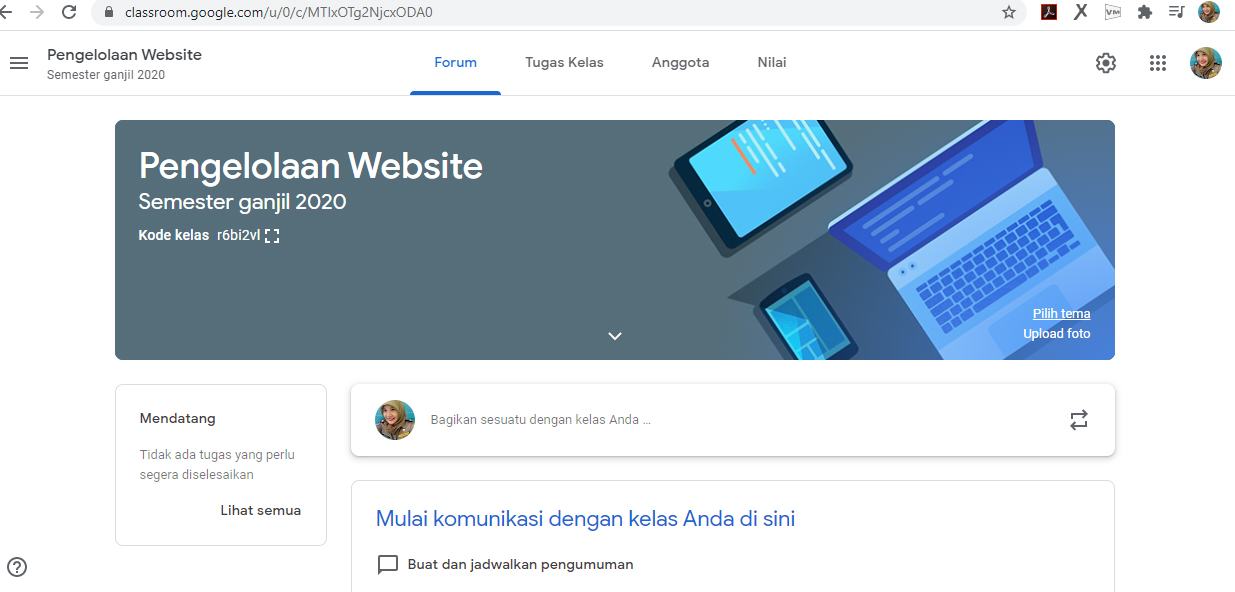Open browser extensions puzzle icon

click(x=1145, y=12)
